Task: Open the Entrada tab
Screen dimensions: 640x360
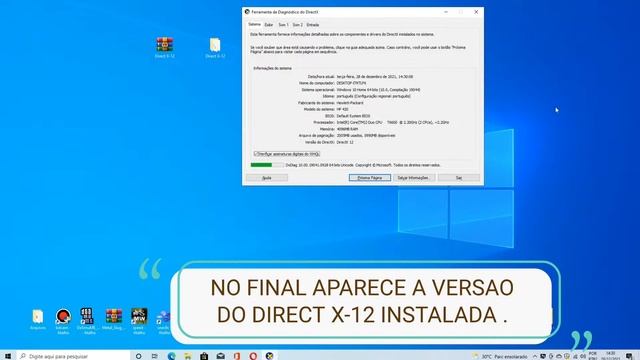Action: point(313,25)
